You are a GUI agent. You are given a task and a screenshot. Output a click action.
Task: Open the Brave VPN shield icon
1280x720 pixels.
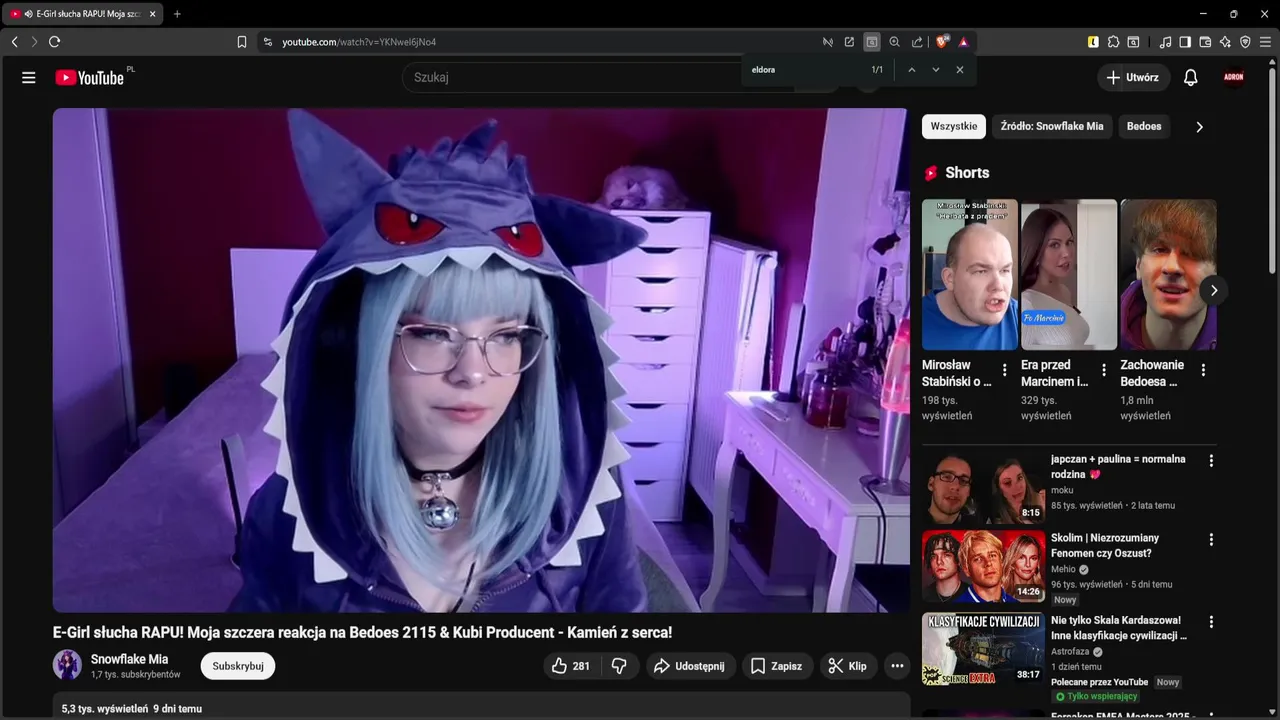click(x=1245, y=42)
